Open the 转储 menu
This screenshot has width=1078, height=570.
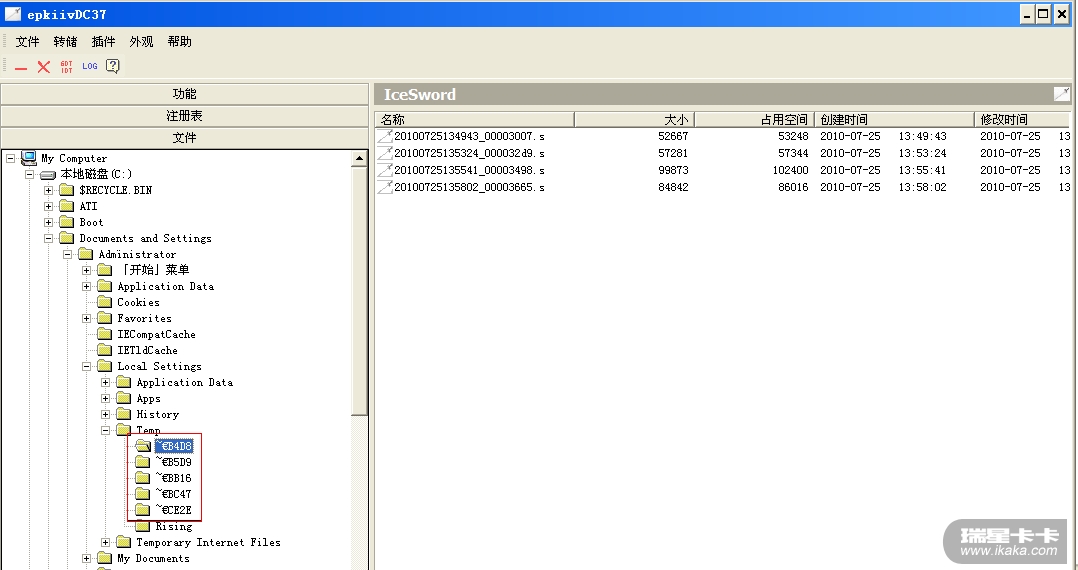coord(65,42)
